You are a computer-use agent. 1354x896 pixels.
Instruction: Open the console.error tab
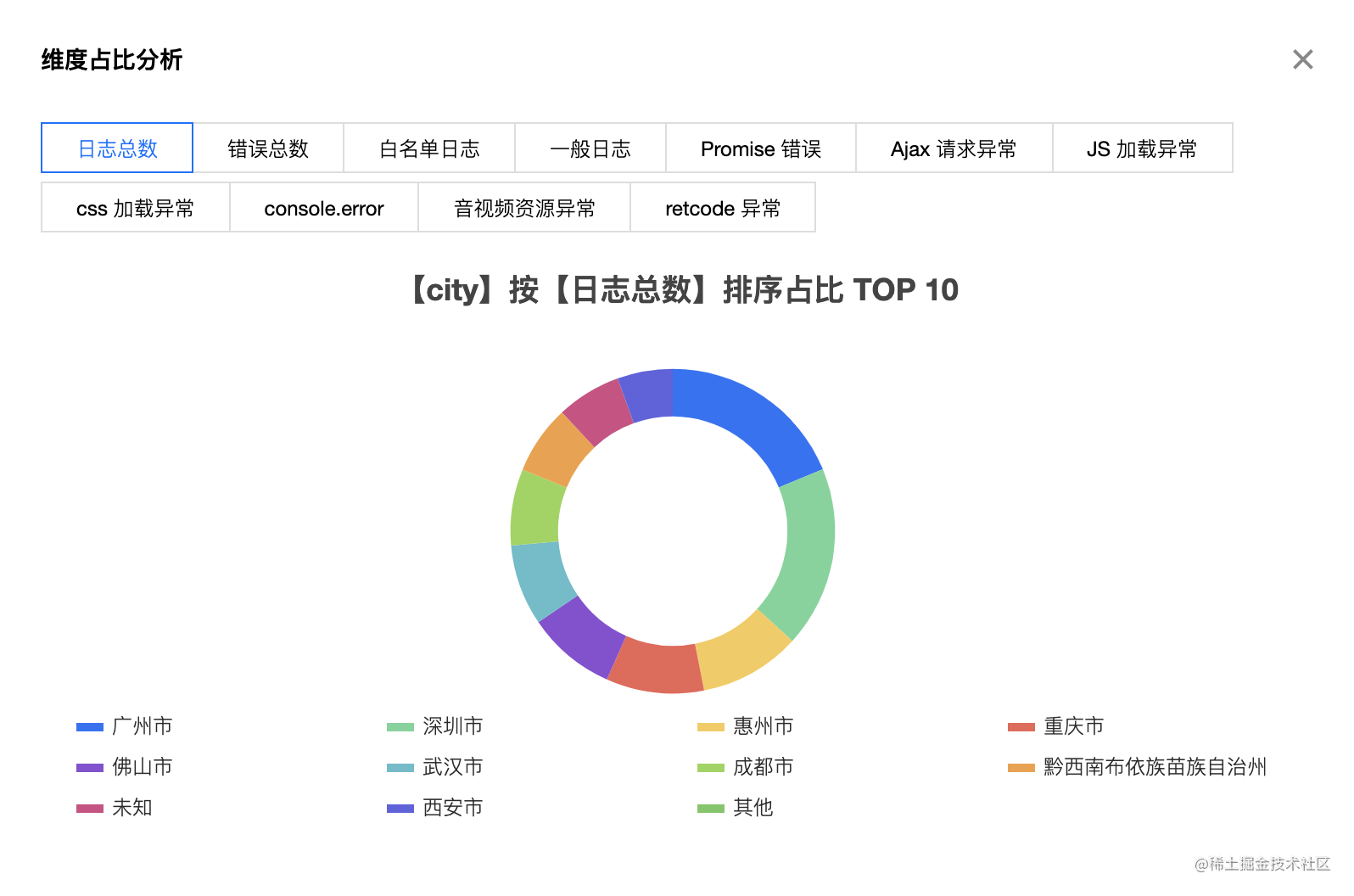pos(324,208)
